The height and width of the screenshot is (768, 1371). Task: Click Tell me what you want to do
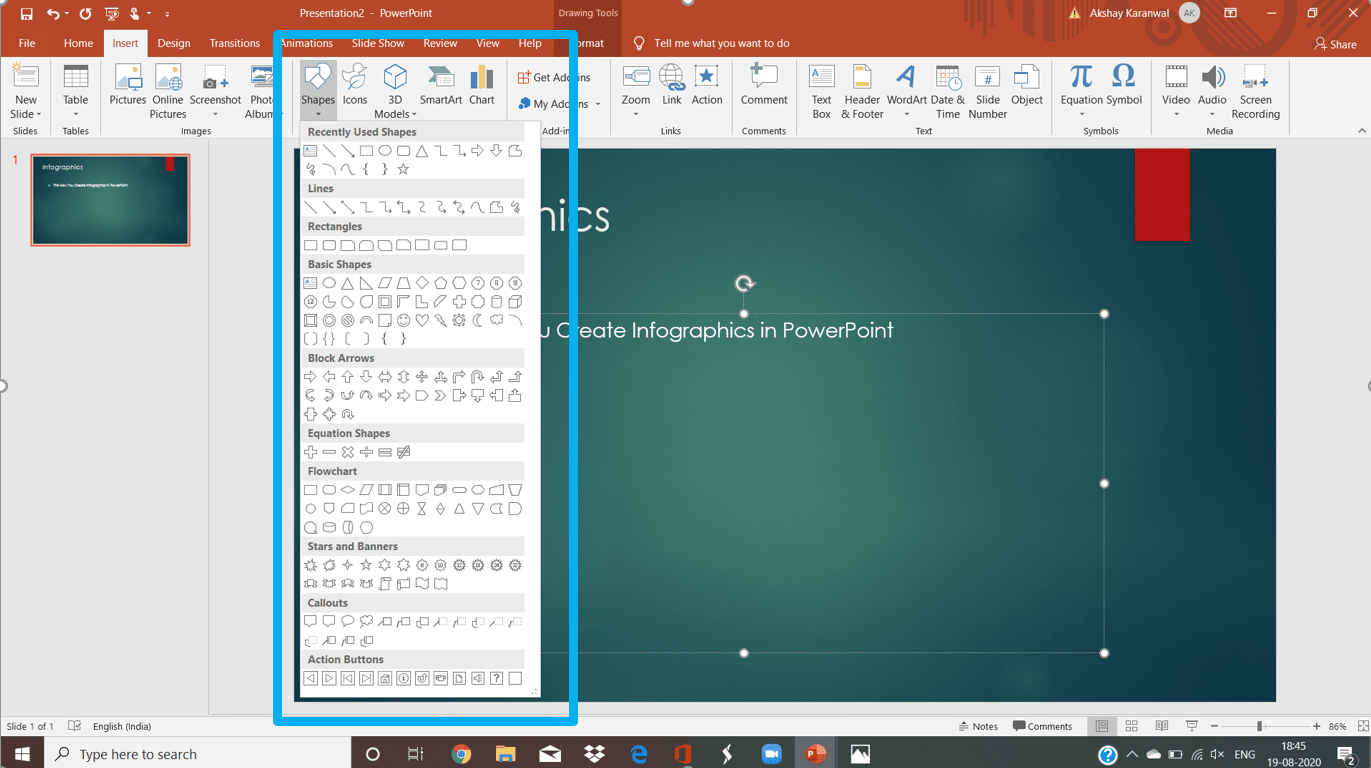(721, 43)
